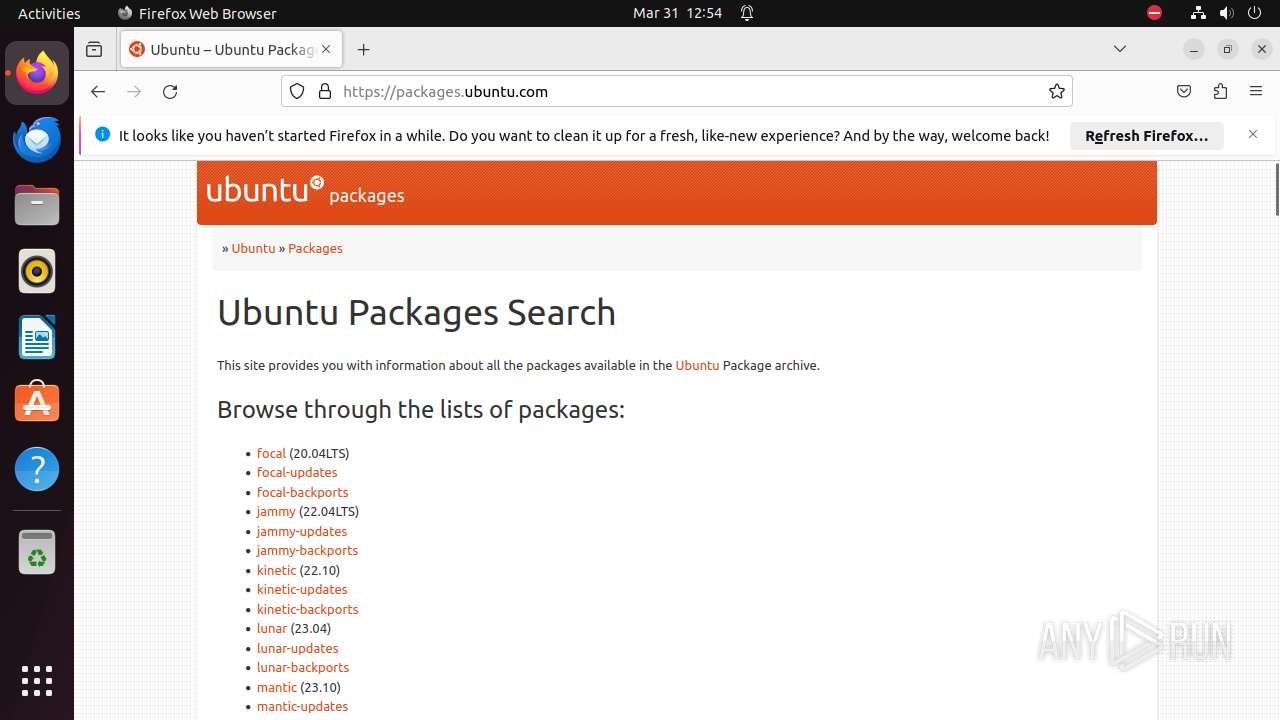Open Firefox from the Ubuntu dock
Viewport: 1280px width, 720px height.
(x=37, y=73)
